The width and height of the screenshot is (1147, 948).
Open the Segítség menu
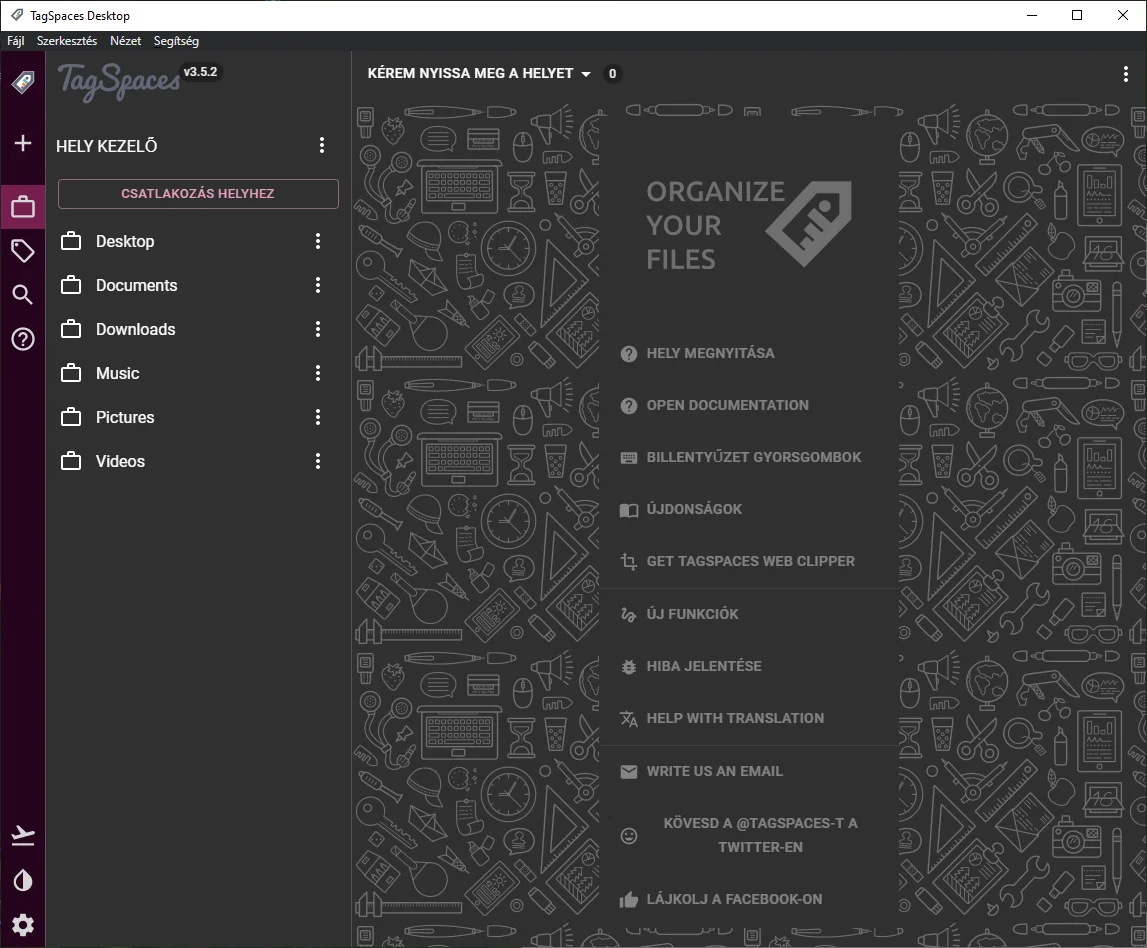[176, 41]
